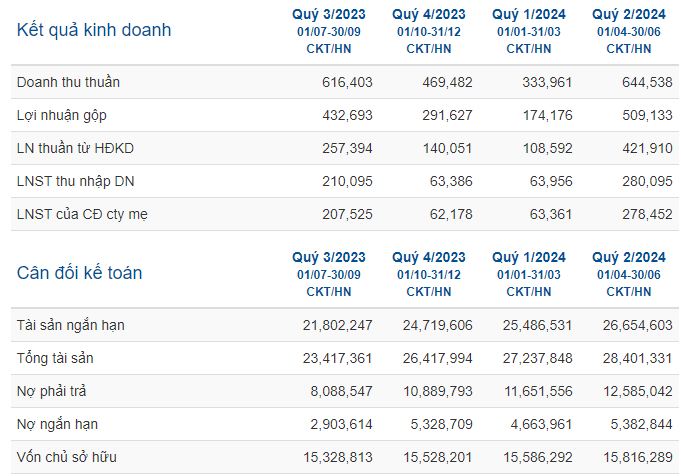Click liabilities value 11,651,556

[x=538, y=392]
